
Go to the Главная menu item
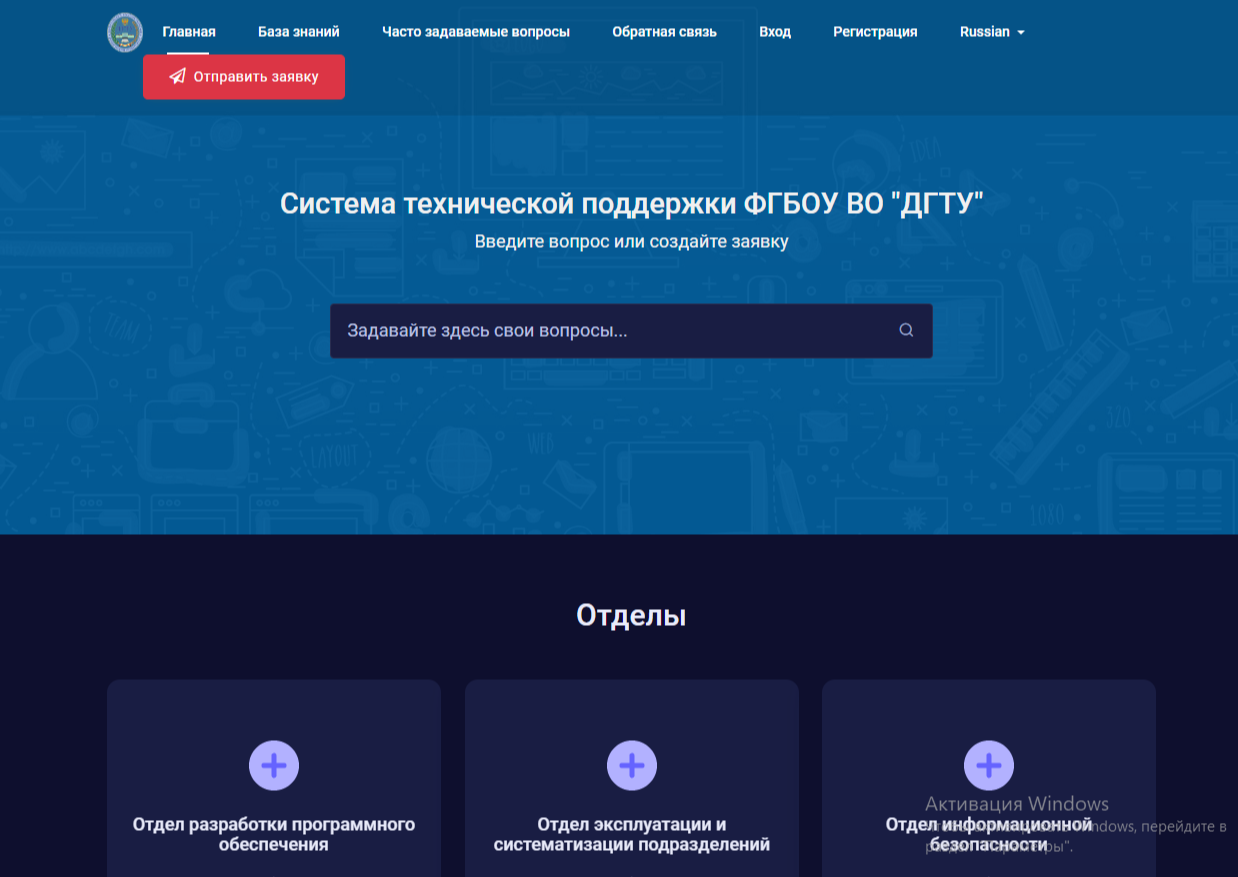[x=189, y=32]
